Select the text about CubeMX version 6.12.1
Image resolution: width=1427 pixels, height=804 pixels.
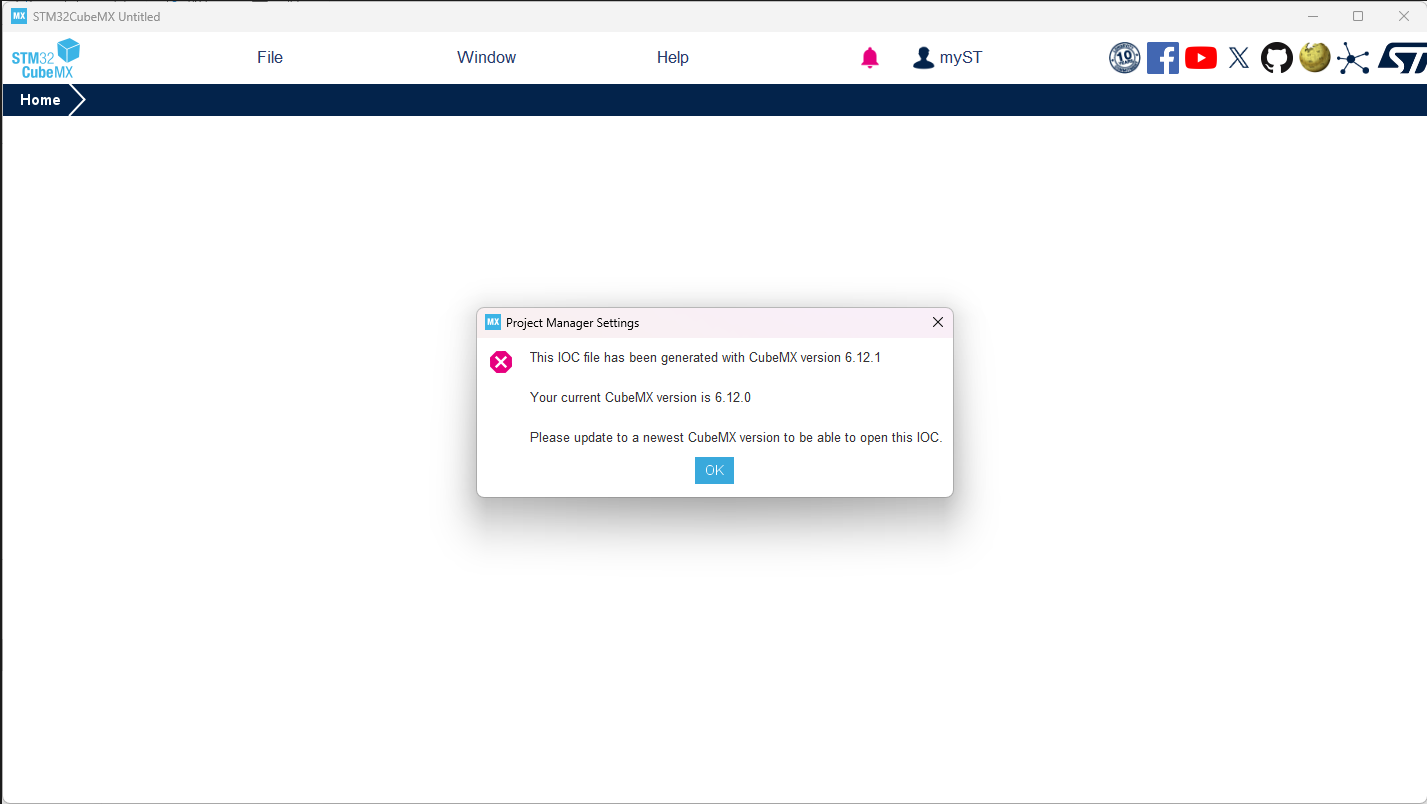click(705, 357)
